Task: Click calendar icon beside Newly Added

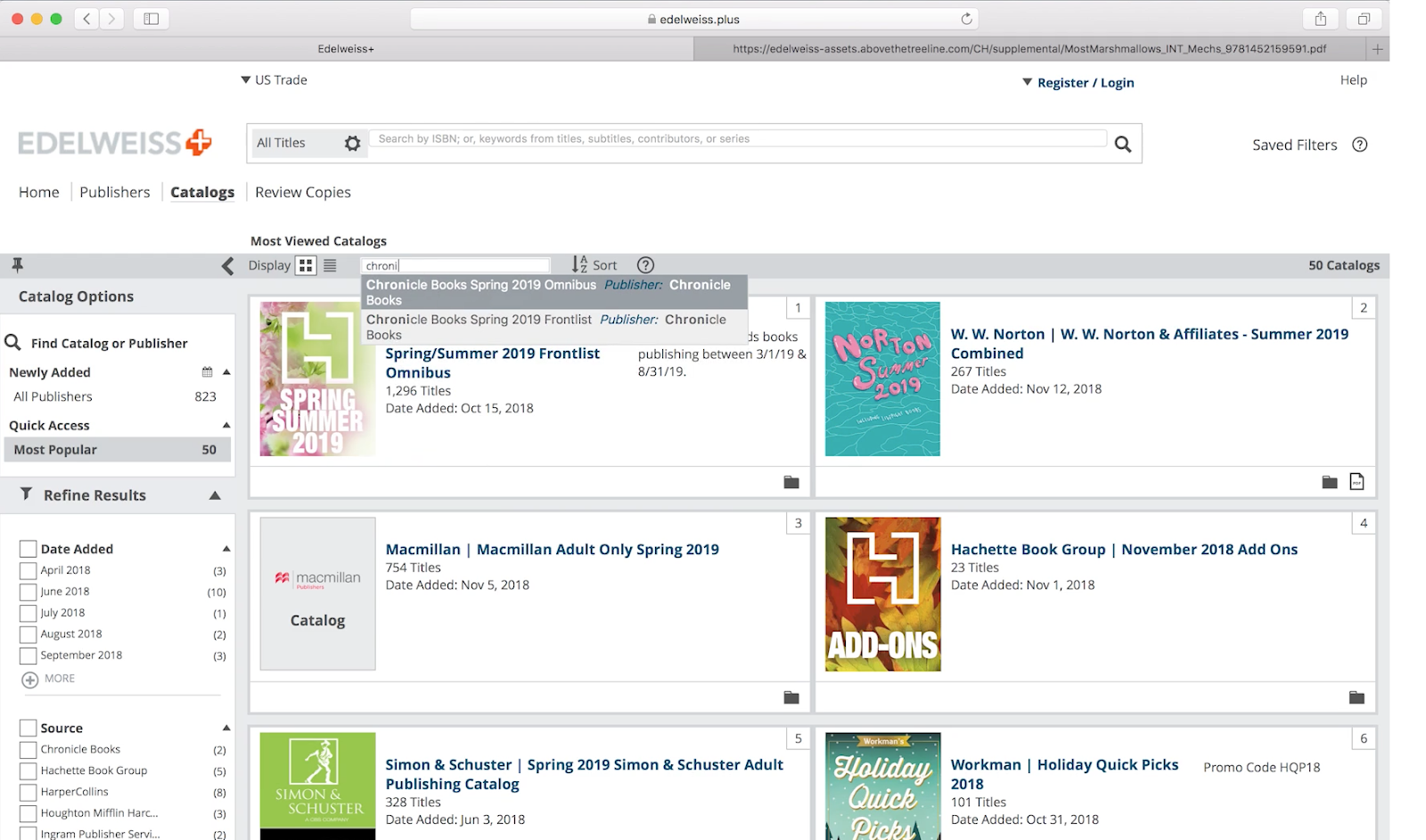Action: click(207, 372)
